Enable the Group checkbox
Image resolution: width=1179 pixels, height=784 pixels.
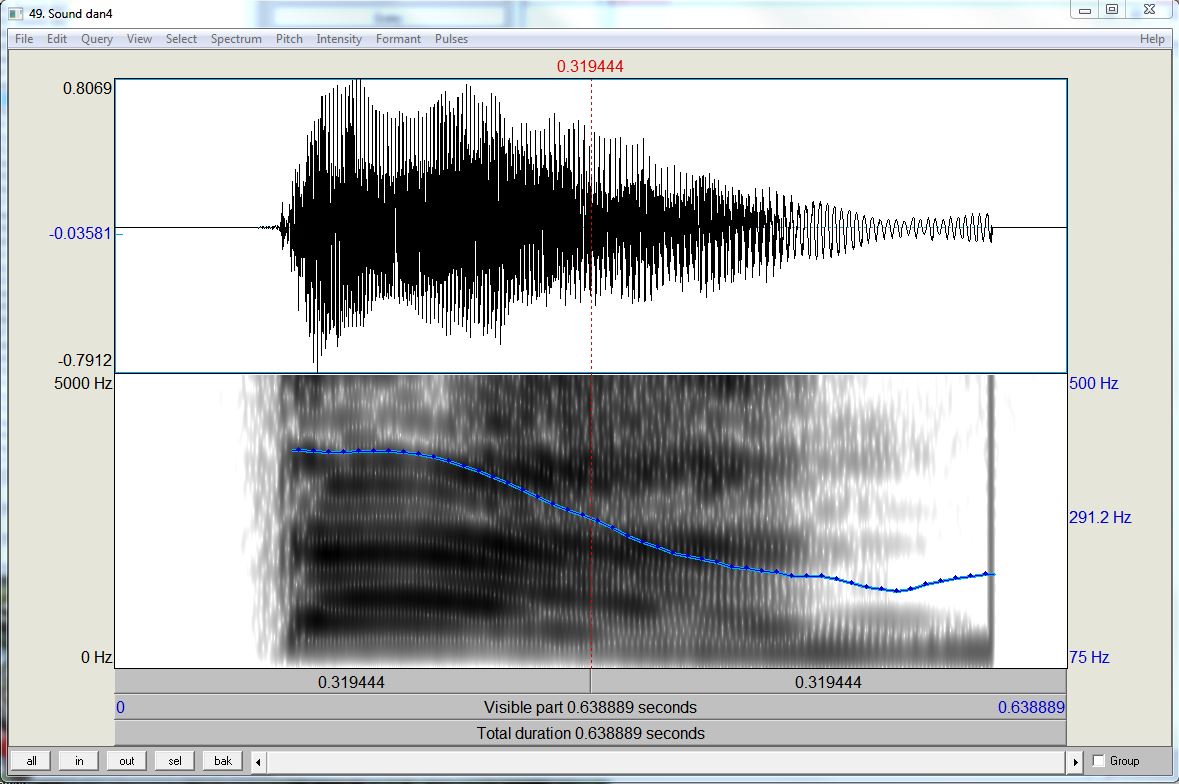[1099, 761]
